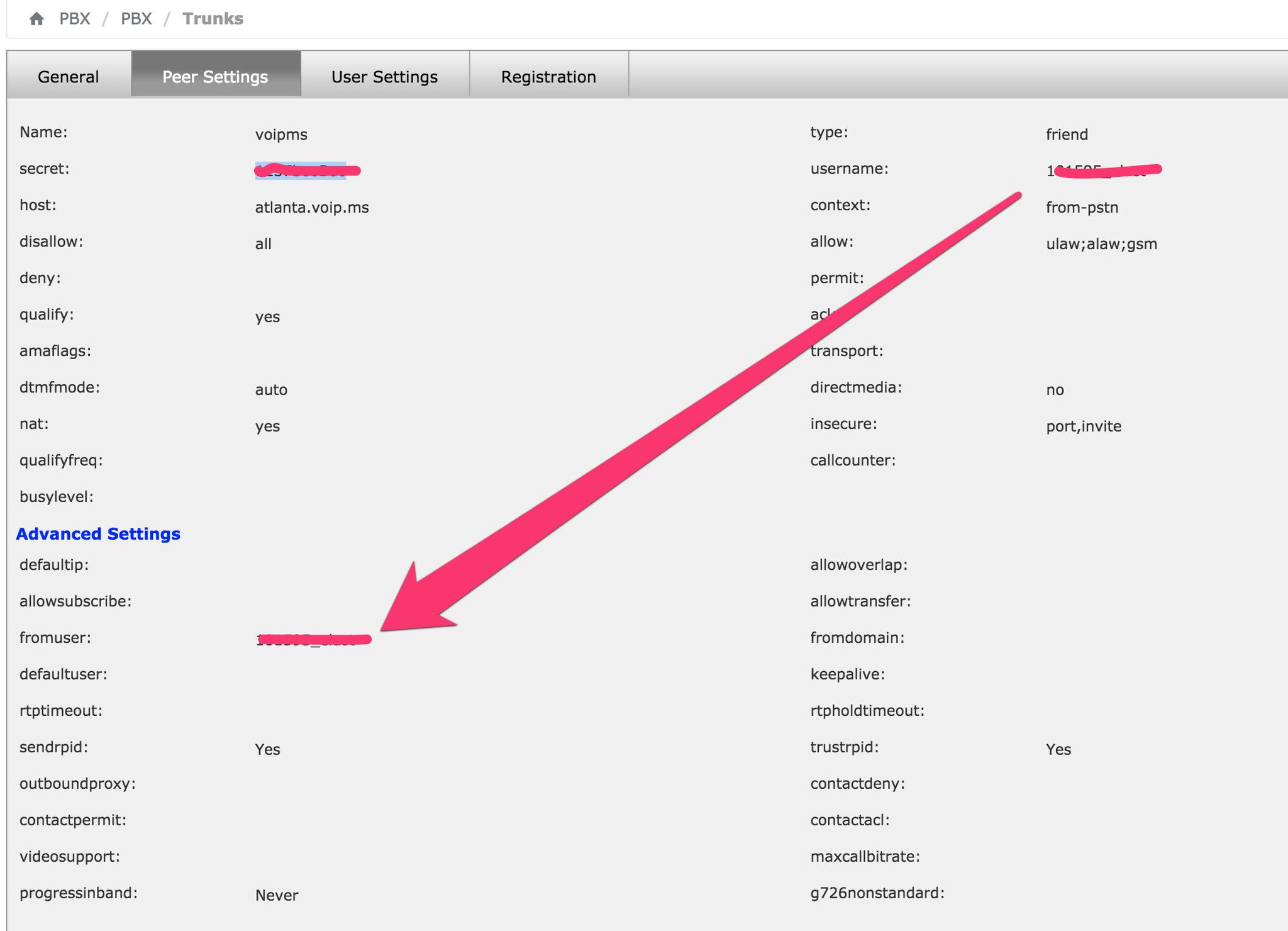Image resolution: width=1288 pixels, height=931 pixels.
Task: Click the allowtransfer field label
Action: click(x=861, y=601)
